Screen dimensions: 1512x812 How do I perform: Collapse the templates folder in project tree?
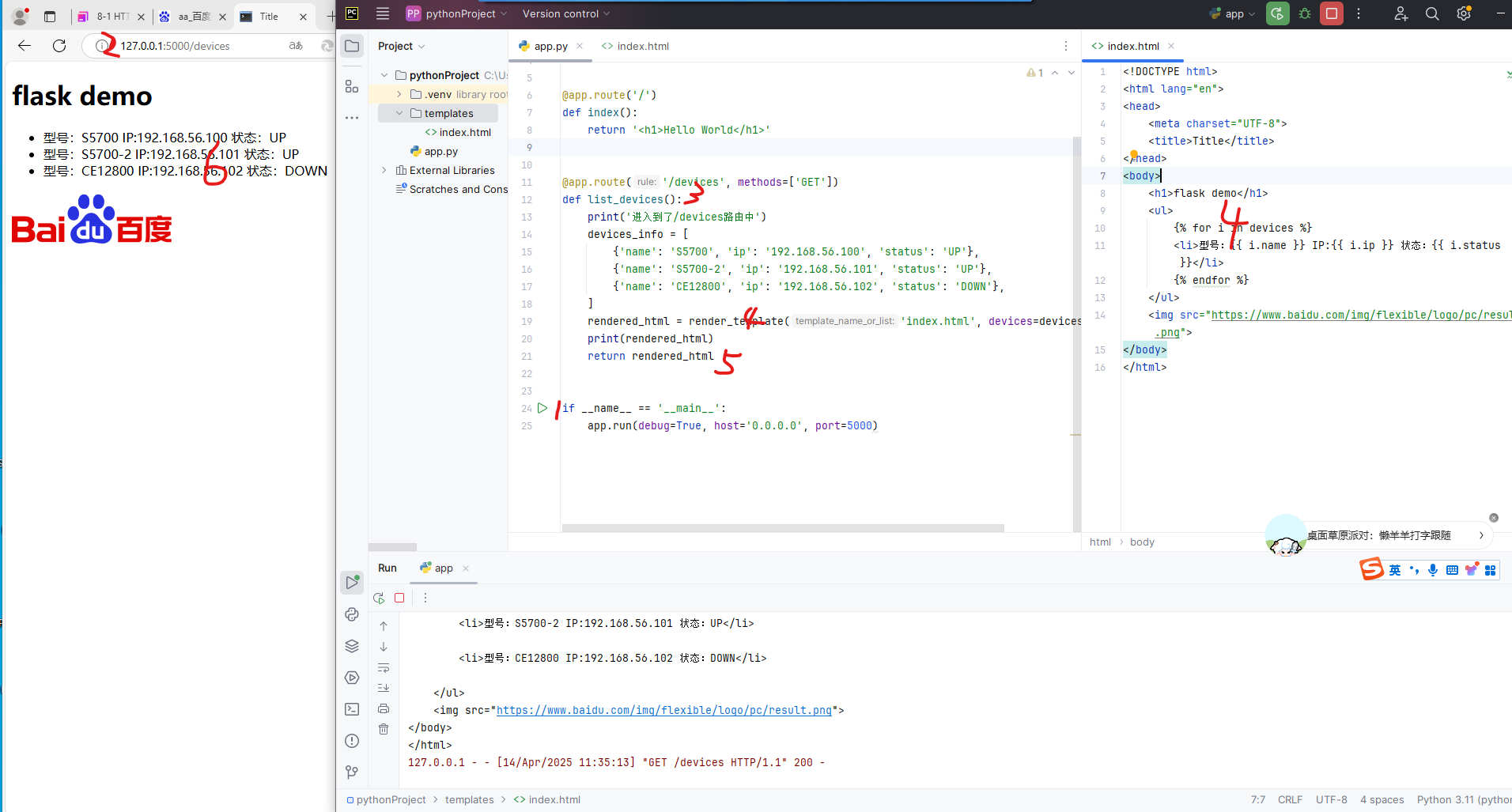click(399, 113)
